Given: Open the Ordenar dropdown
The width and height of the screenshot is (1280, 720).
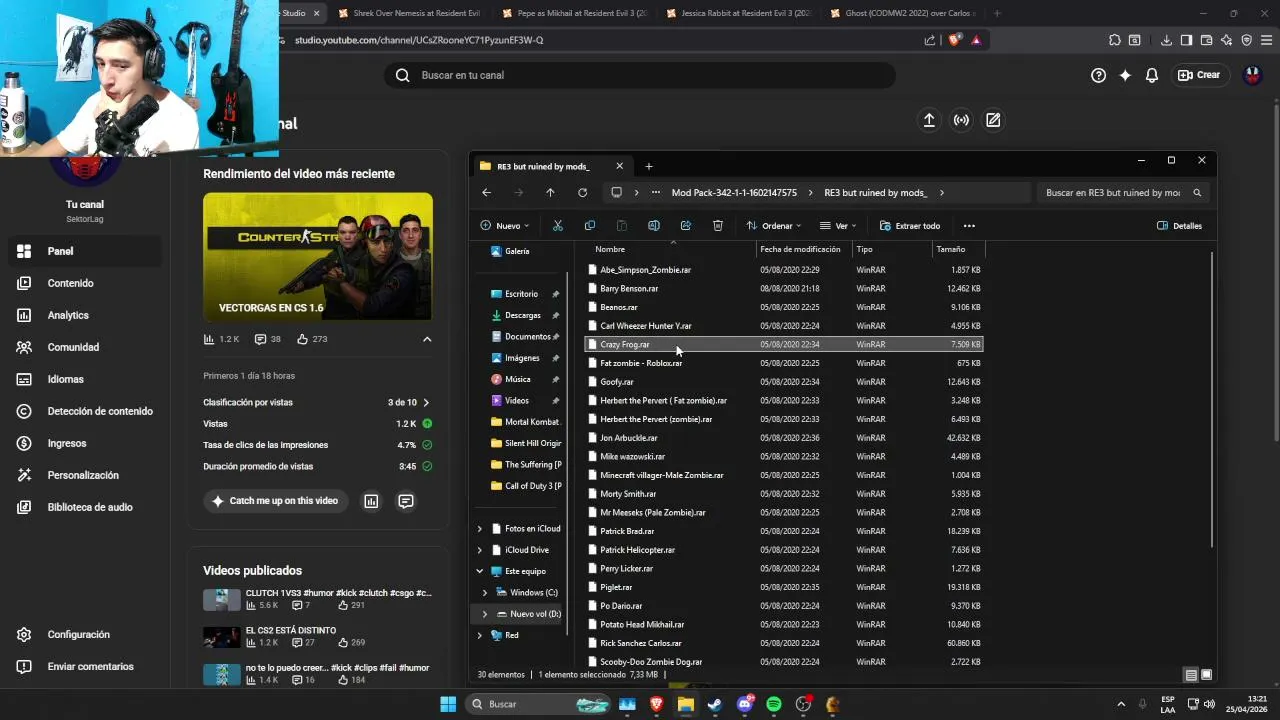Looking at the screenshot, I should (x=774, y=226).
